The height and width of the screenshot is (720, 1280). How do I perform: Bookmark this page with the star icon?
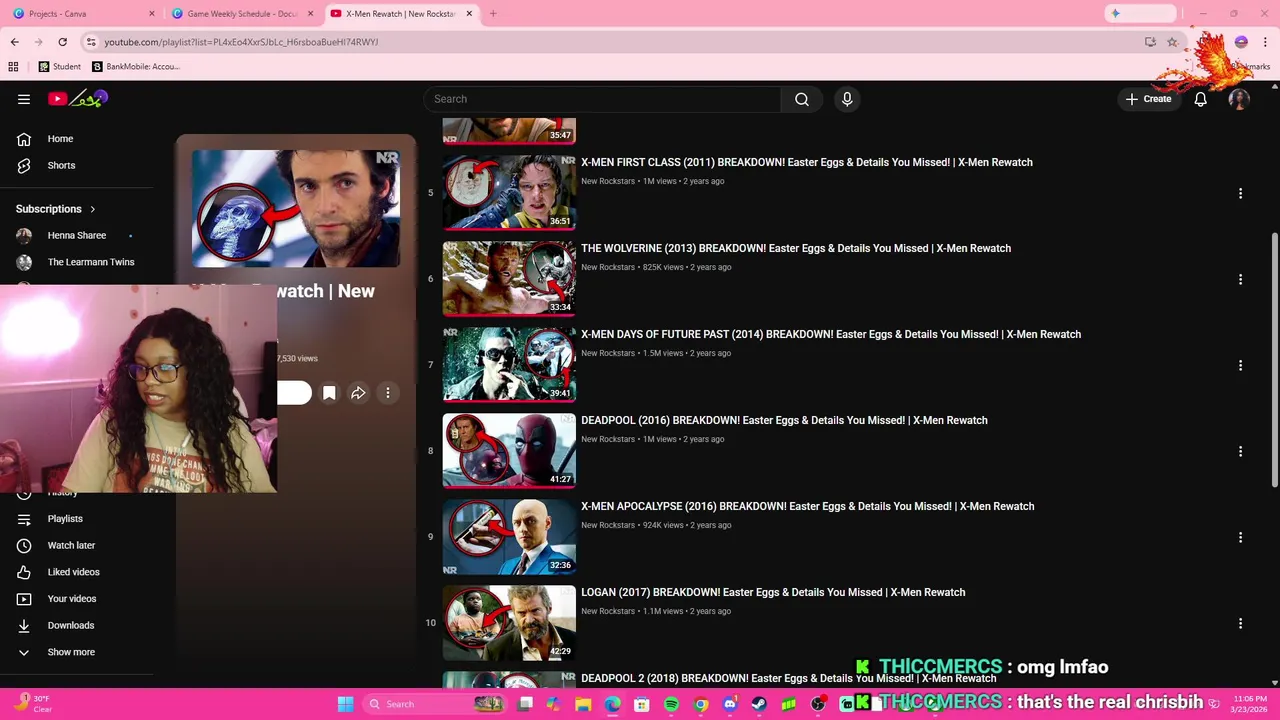tap(1172, 42)
